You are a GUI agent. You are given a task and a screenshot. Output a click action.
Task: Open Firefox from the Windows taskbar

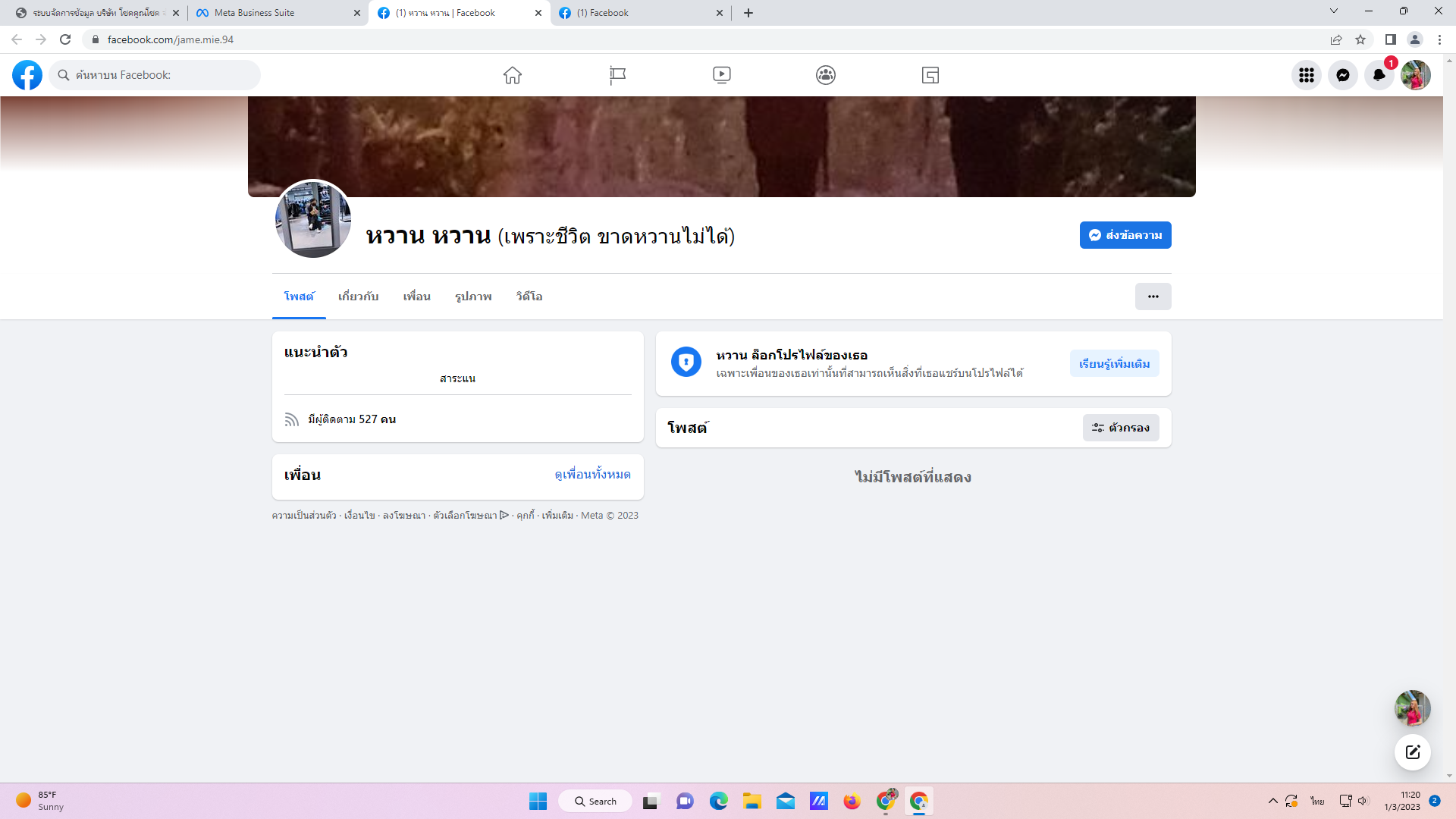[852, 802]
